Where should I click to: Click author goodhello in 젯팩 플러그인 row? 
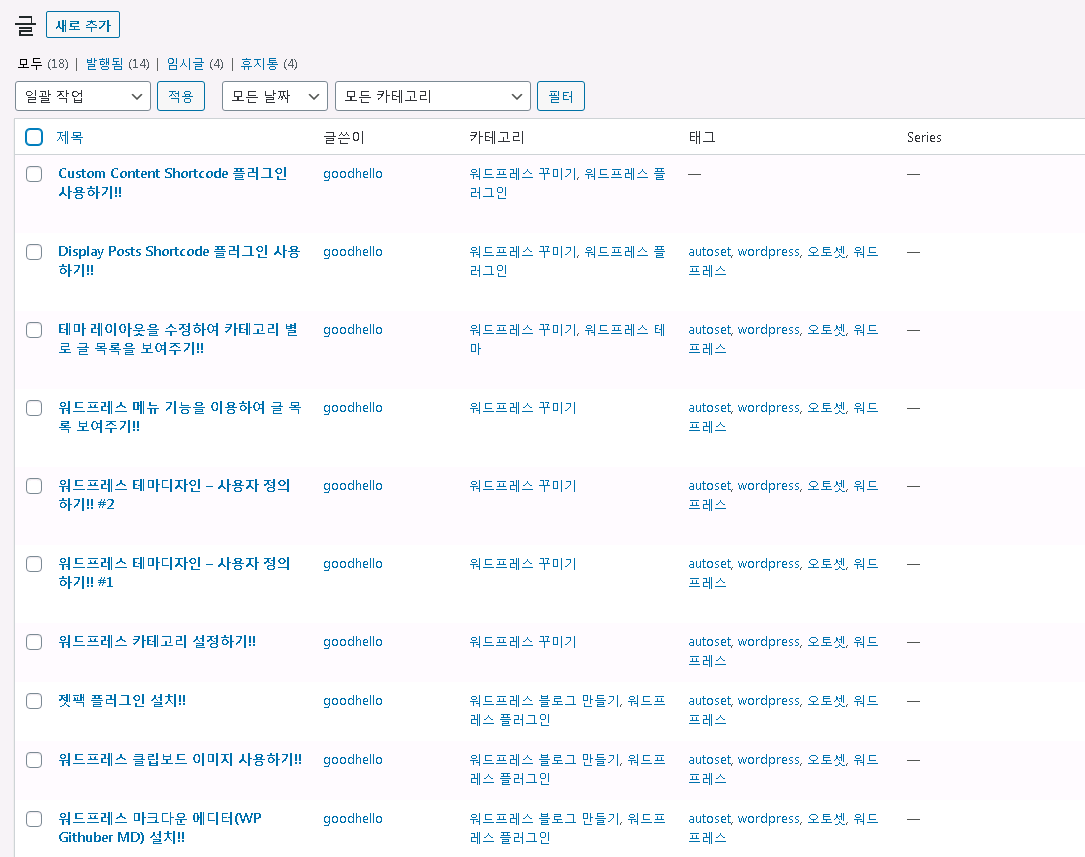[353, 701]
